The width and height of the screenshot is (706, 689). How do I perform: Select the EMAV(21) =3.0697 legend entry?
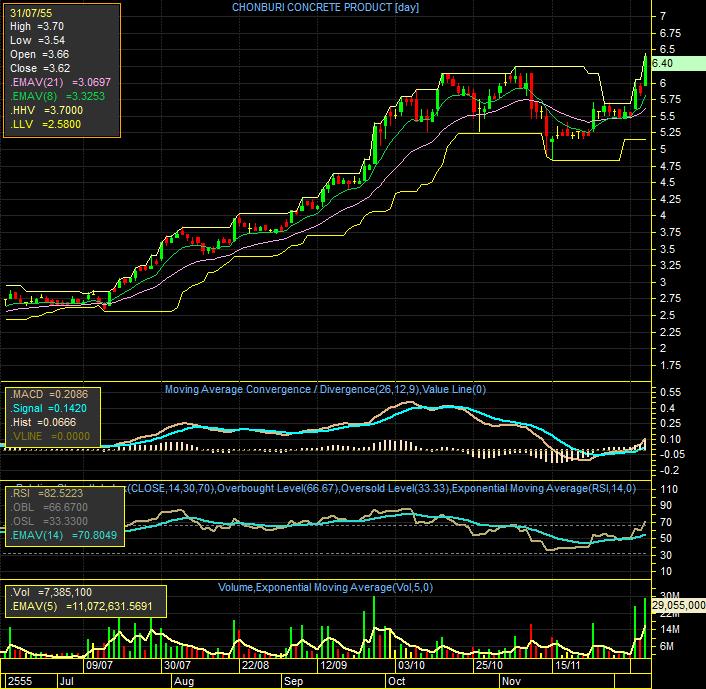coord(60,82)
